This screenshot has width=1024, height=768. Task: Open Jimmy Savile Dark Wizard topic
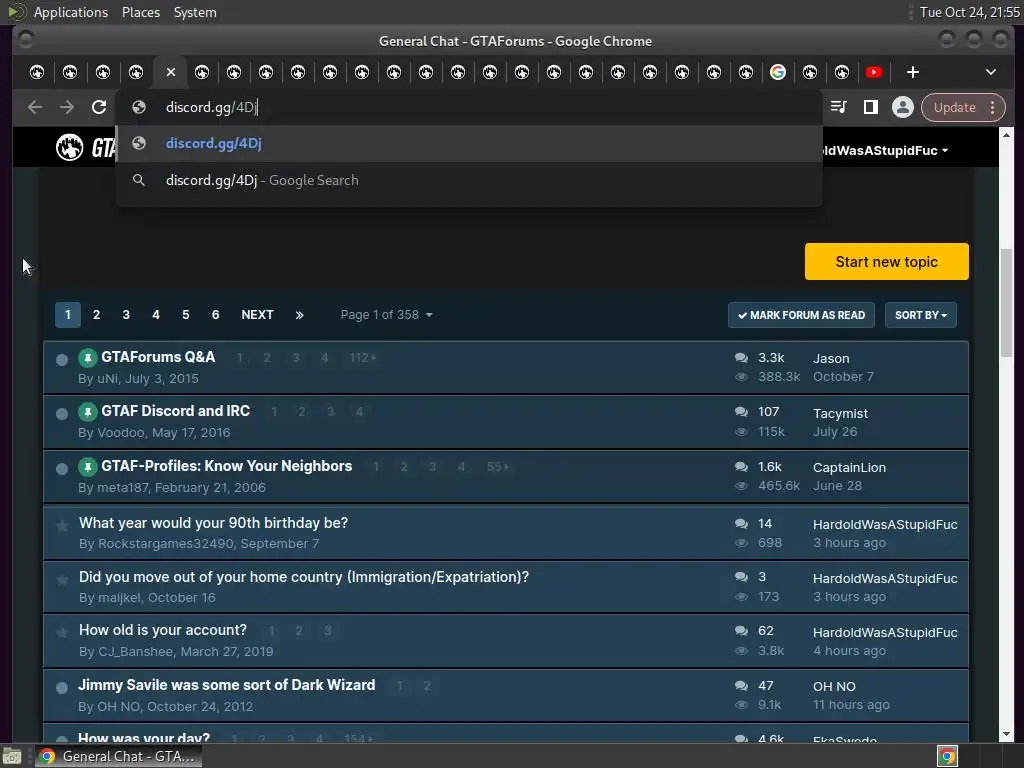tap(227, 684)
